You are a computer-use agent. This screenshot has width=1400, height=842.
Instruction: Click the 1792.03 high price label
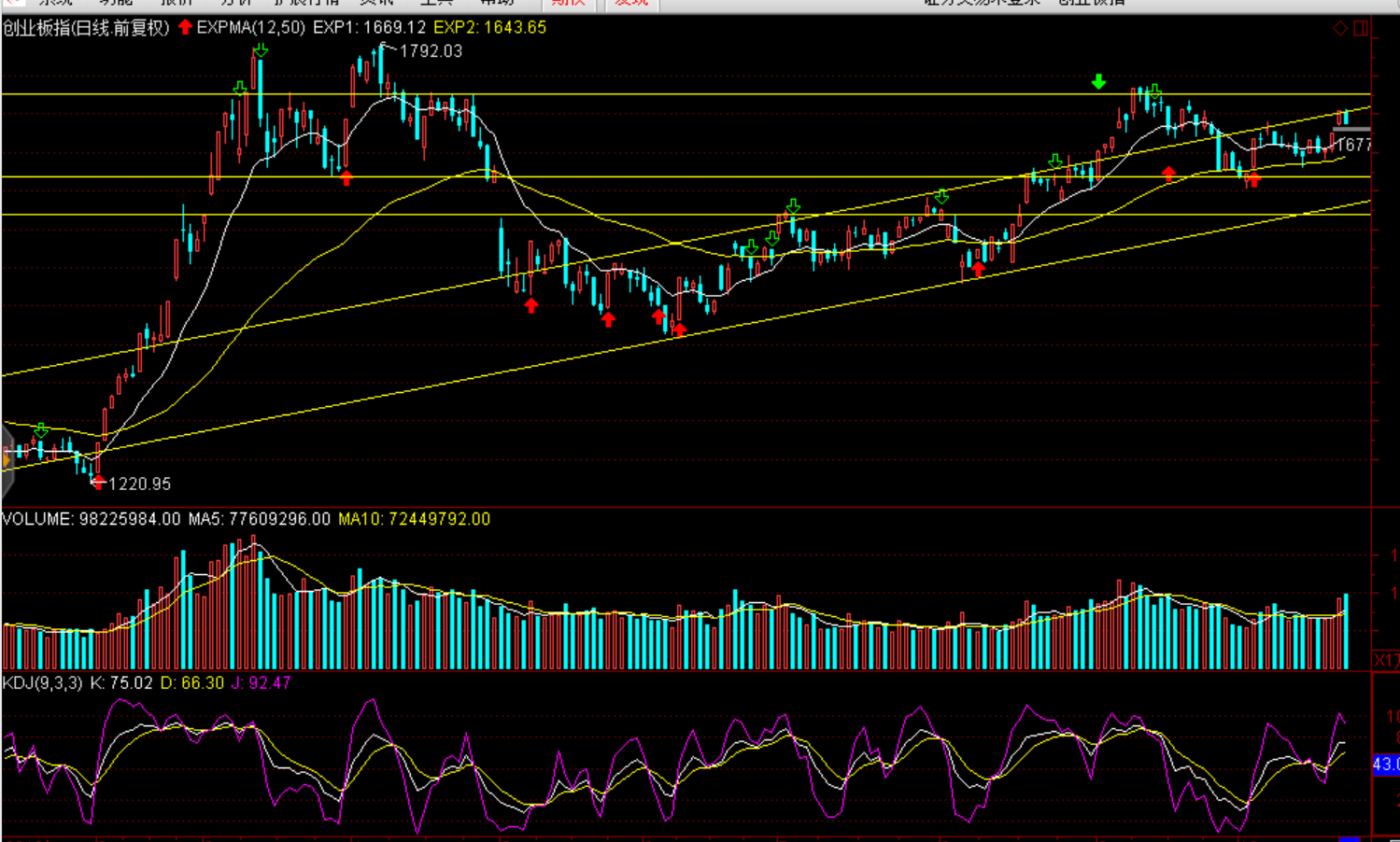click(x=430, y=51)
